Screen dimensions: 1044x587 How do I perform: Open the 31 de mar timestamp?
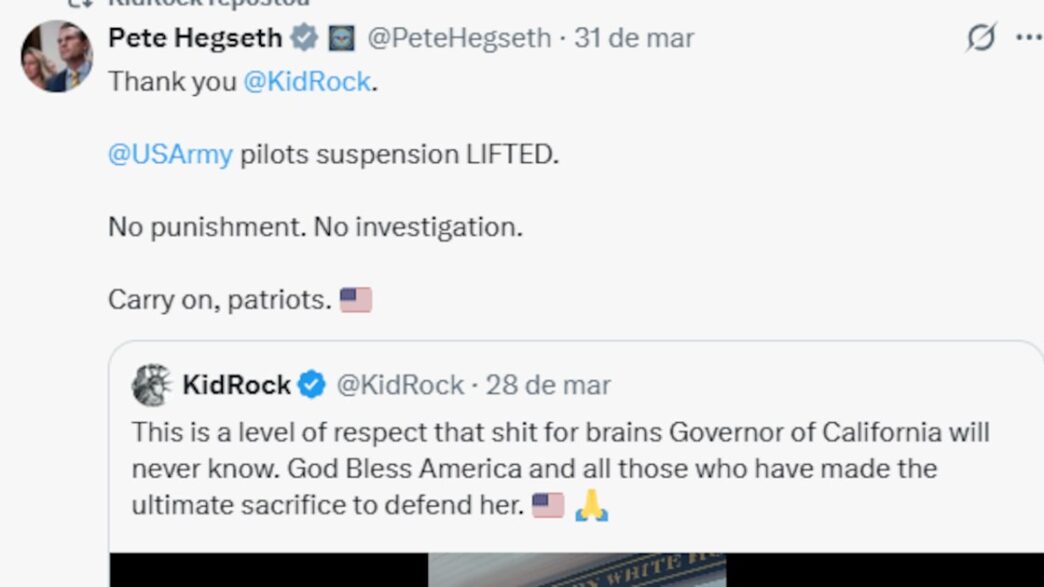point(634,38)
